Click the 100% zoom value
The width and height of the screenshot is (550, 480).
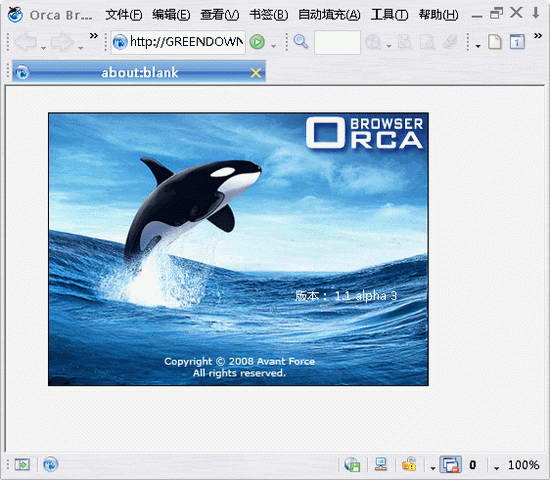(x=523, y=465)
